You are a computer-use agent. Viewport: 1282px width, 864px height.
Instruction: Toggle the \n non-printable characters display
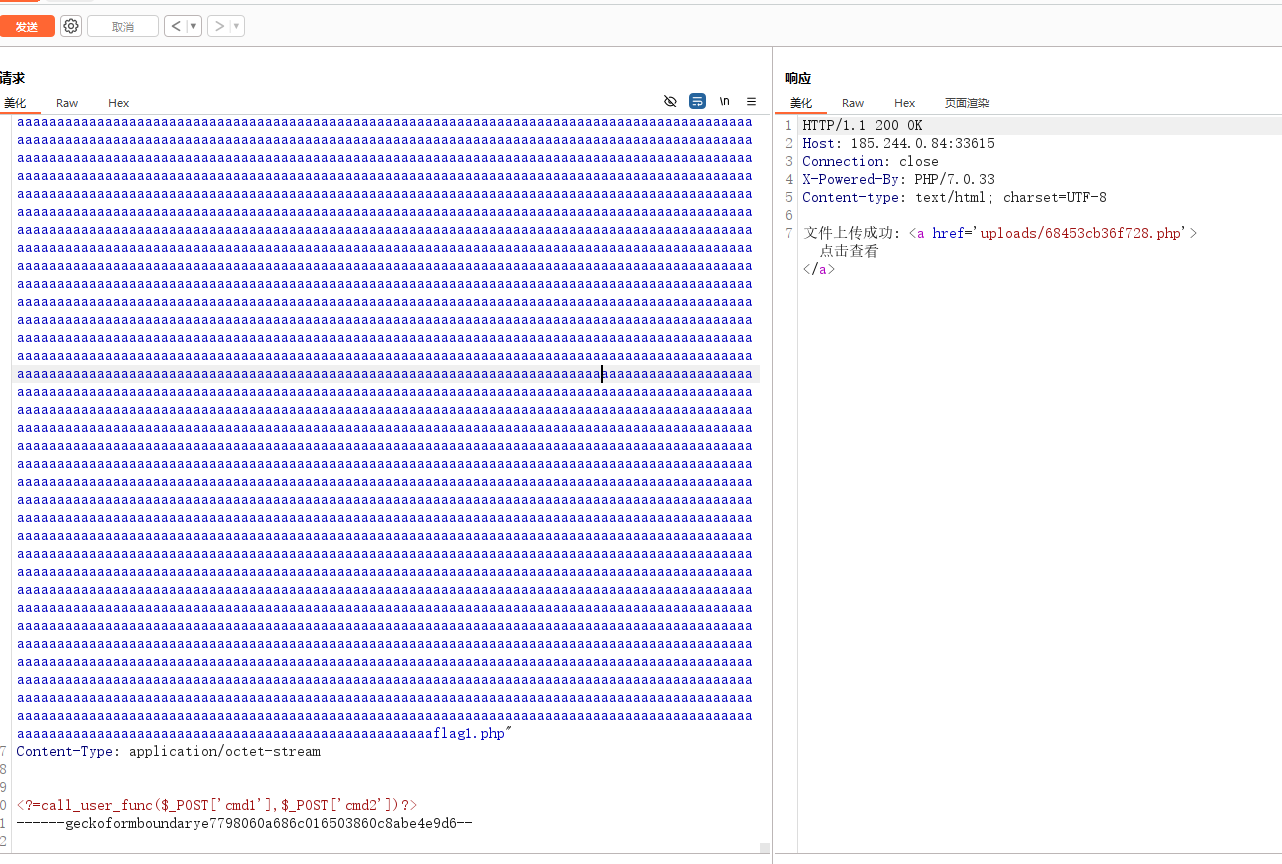click(725, 101)
